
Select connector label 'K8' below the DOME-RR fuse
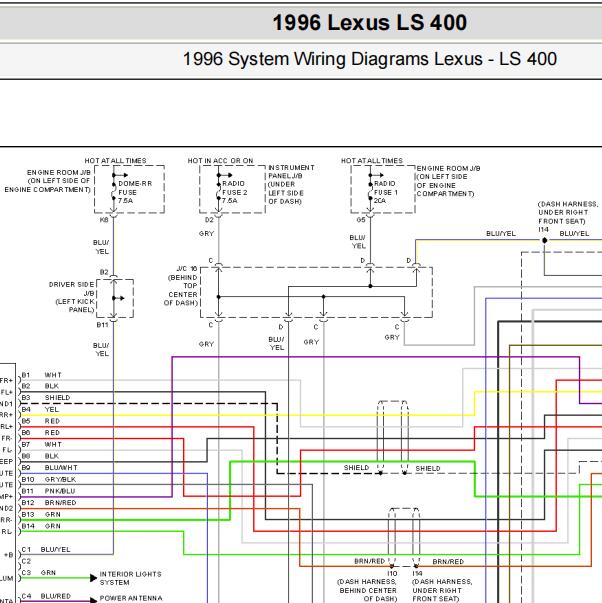coord(104,220)
